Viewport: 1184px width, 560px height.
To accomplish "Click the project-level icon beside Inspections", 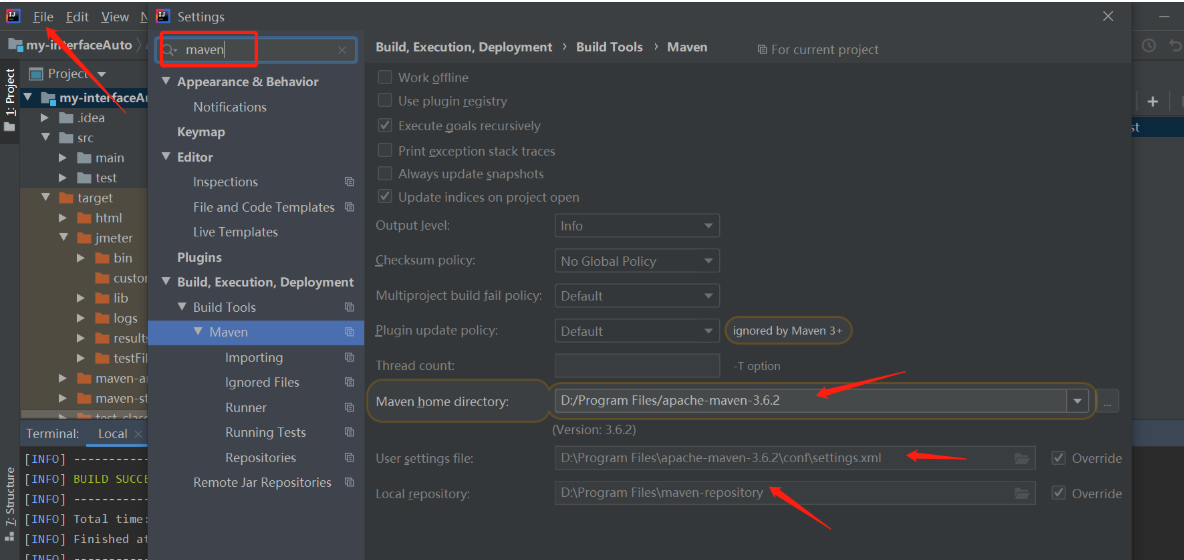I will click(x=349, y=182).
